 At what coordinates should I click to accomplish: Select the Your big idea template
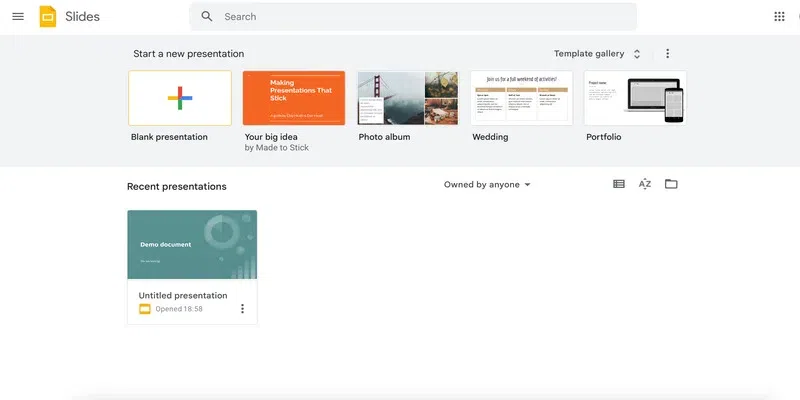[294, 98]
